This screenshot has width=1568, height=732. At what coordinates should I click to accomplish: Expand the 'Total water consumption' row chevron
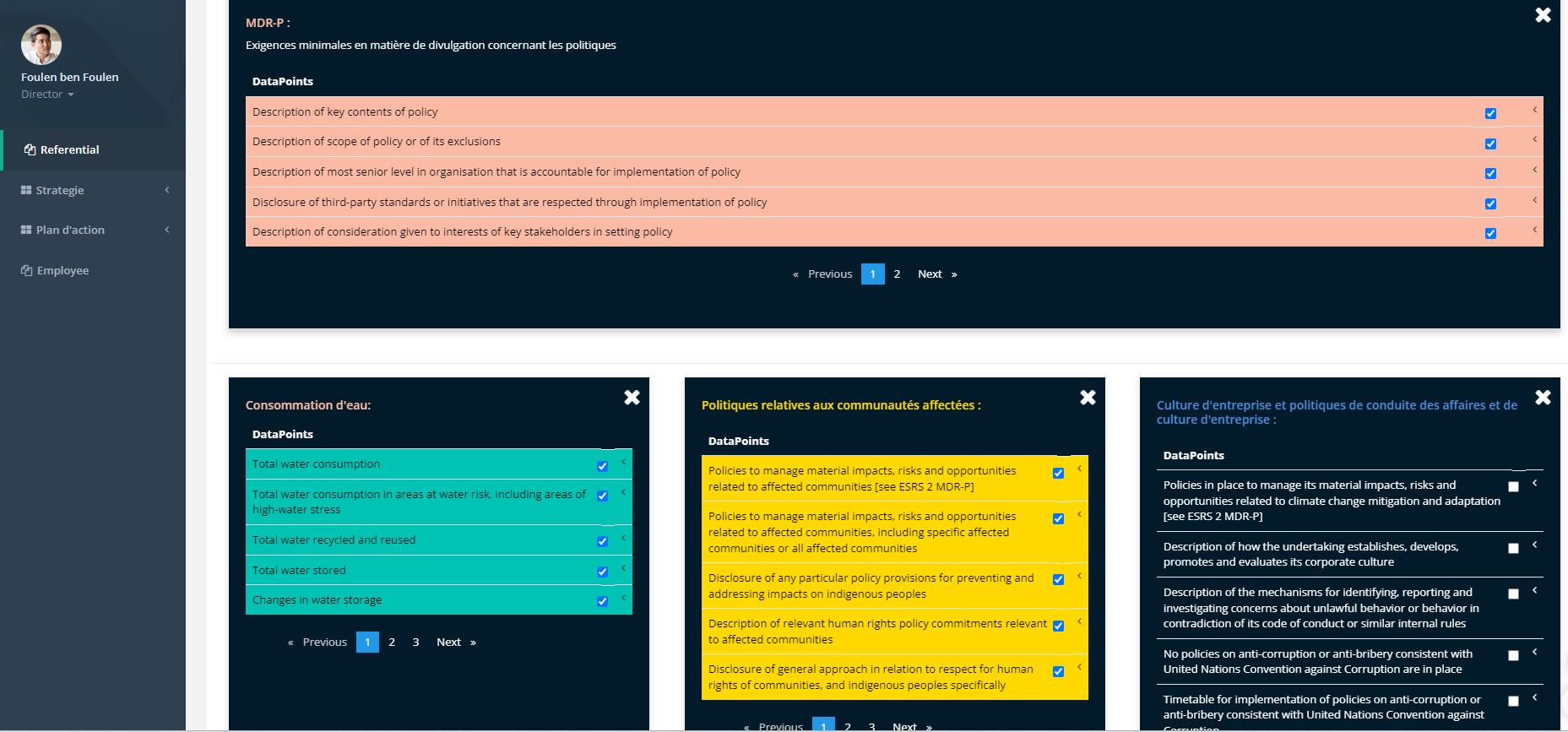623,462
